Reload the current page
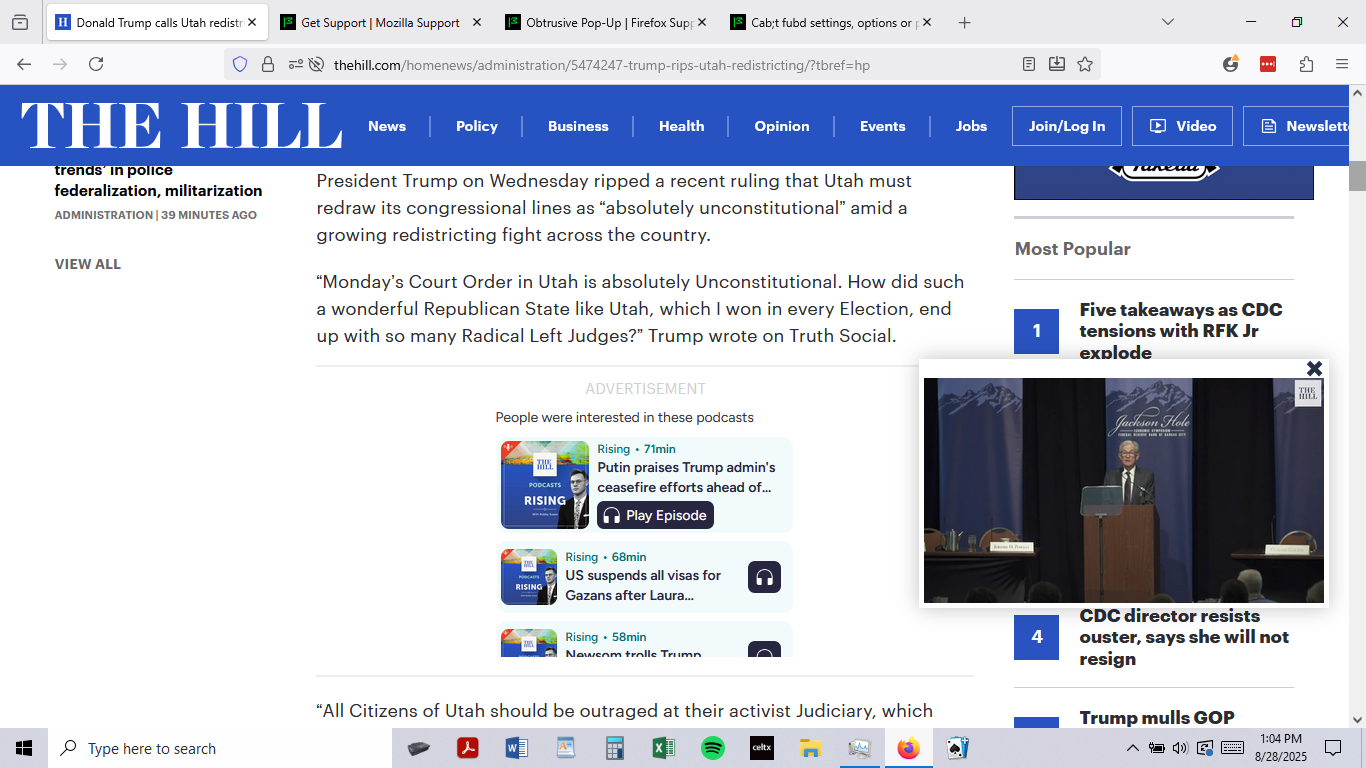 (96, 64)
